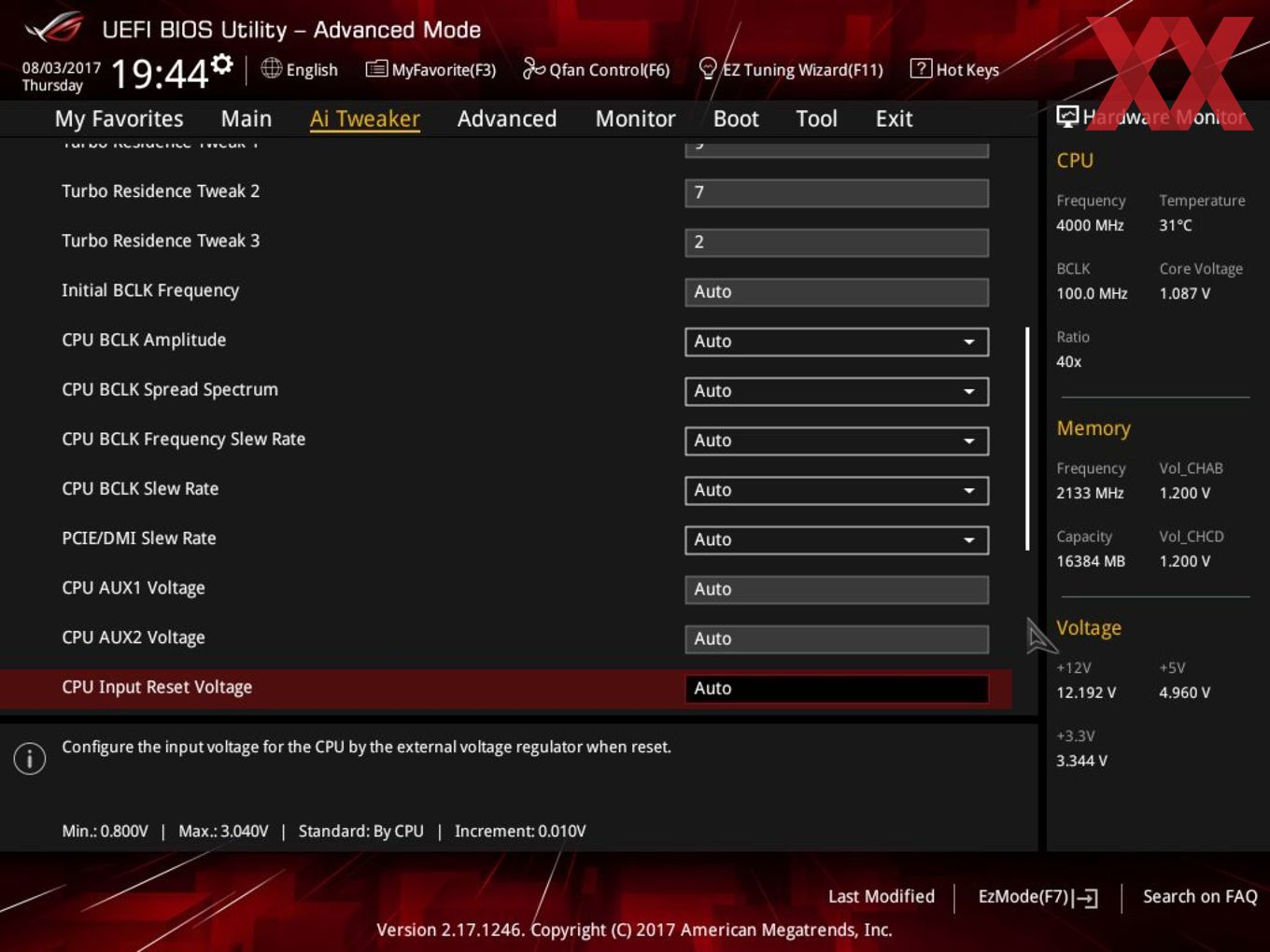This screenshot has width=1270, height=952.
Task: Click the Hardware Monitor screen icon
Action: [1066, 117]
